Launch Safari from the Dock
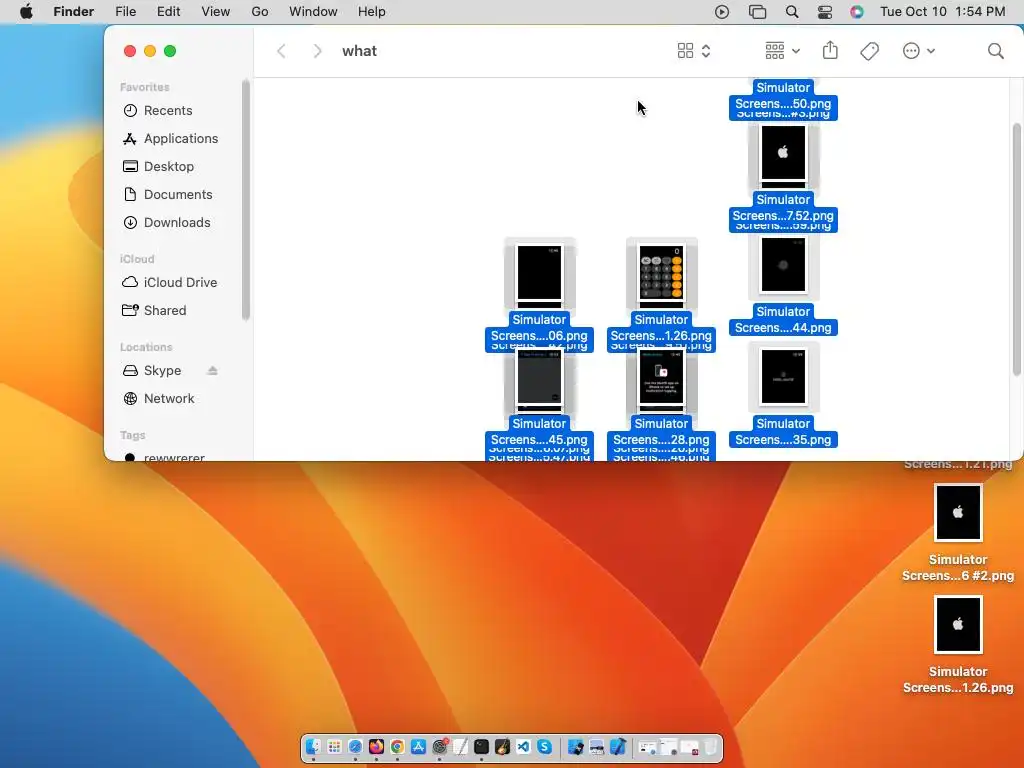This screenshot has height=768, width=1024. click(355, 746)
